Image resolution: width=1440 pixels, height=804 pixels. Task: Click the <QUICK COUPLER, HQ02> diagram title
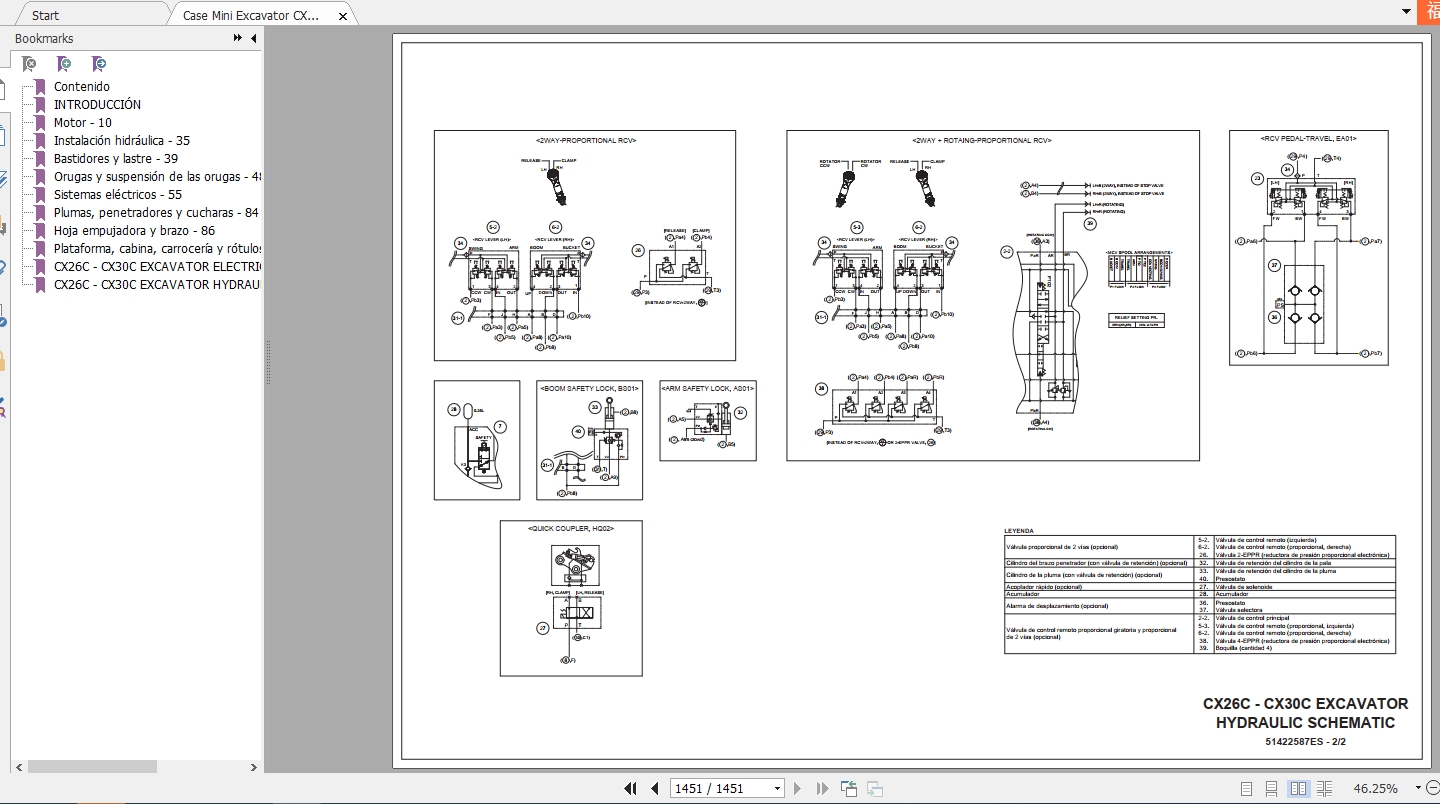click(571, 528)
